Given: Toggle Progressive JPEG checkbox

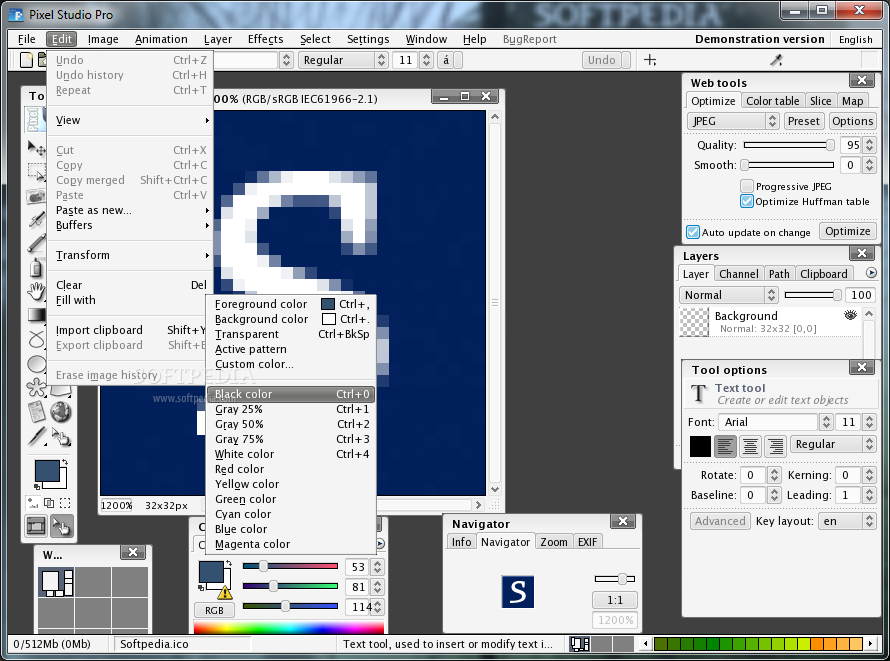Looking at the screenshot, I should (747, 186).
